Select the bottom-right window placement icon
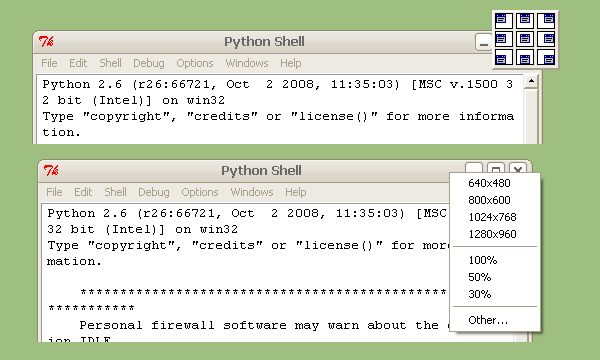This screenshot has width=600, height=360. [546, 57]
